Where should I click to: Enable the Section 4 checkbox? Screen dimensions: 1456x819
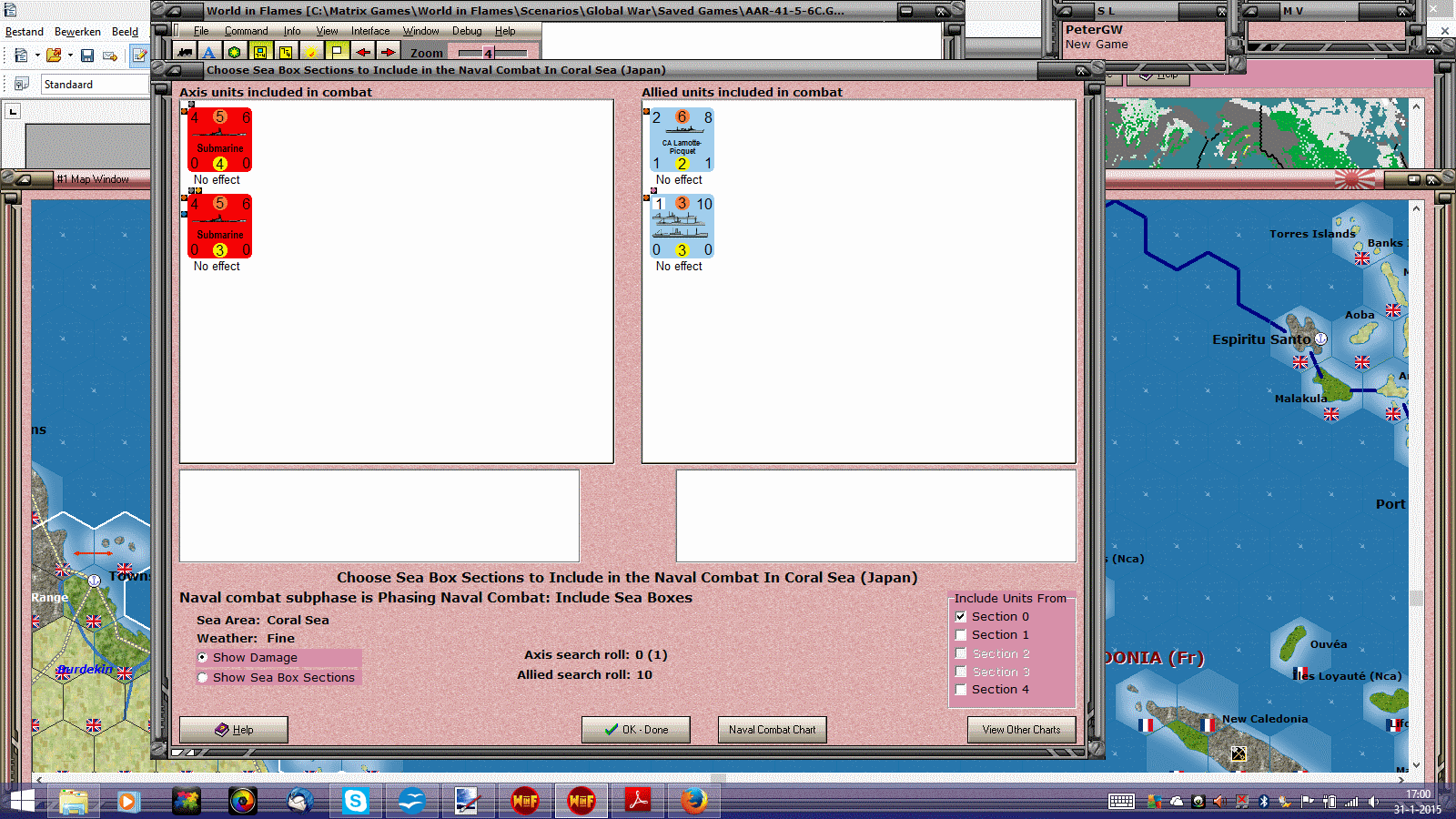click(961, 689)
